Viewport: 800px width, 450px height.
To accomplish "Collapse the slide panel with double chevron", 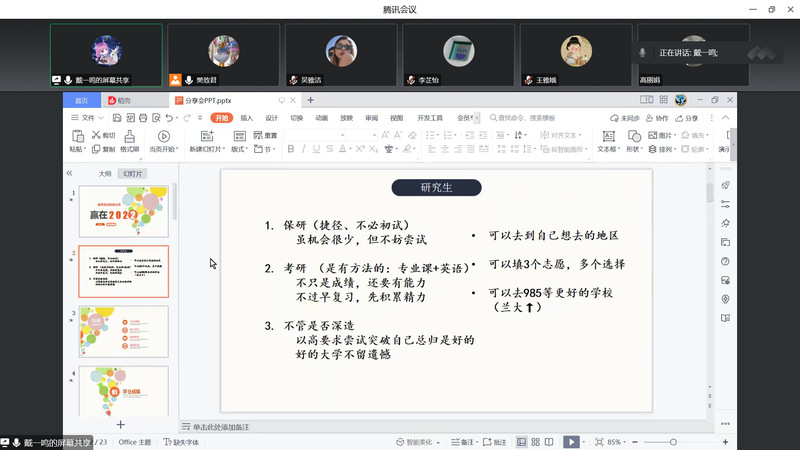I will (69, 173).
